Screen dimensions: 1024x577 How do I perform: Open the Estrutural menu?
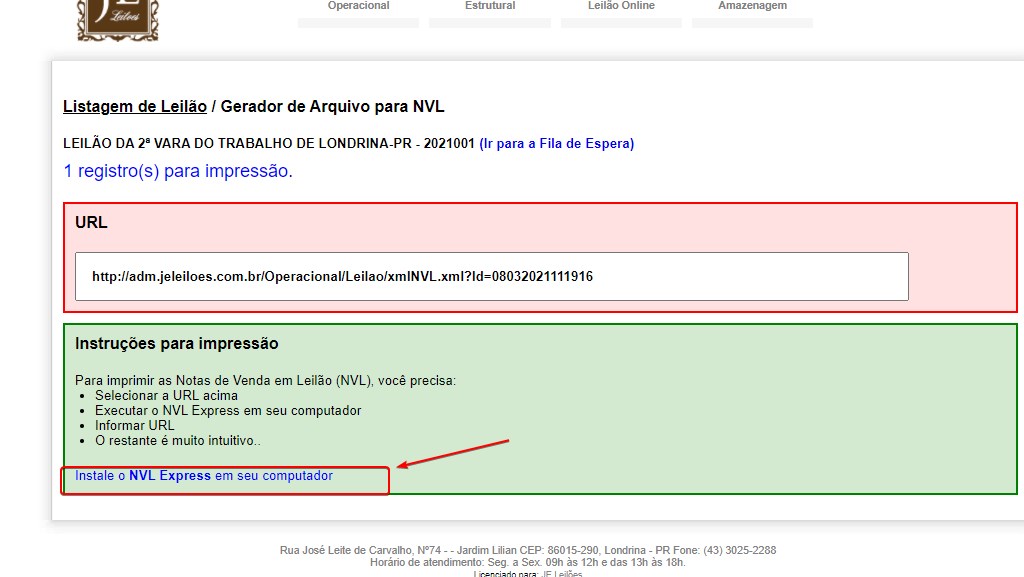point(490,7)
